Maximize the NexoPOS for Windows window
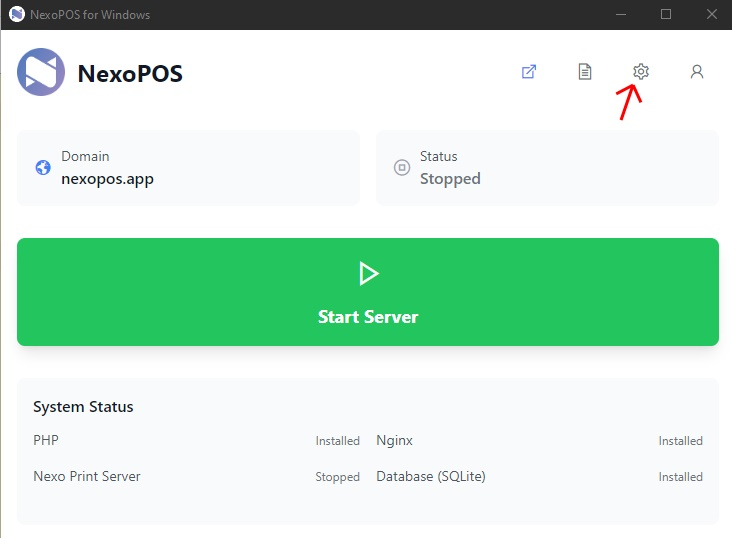 (666, 14)
